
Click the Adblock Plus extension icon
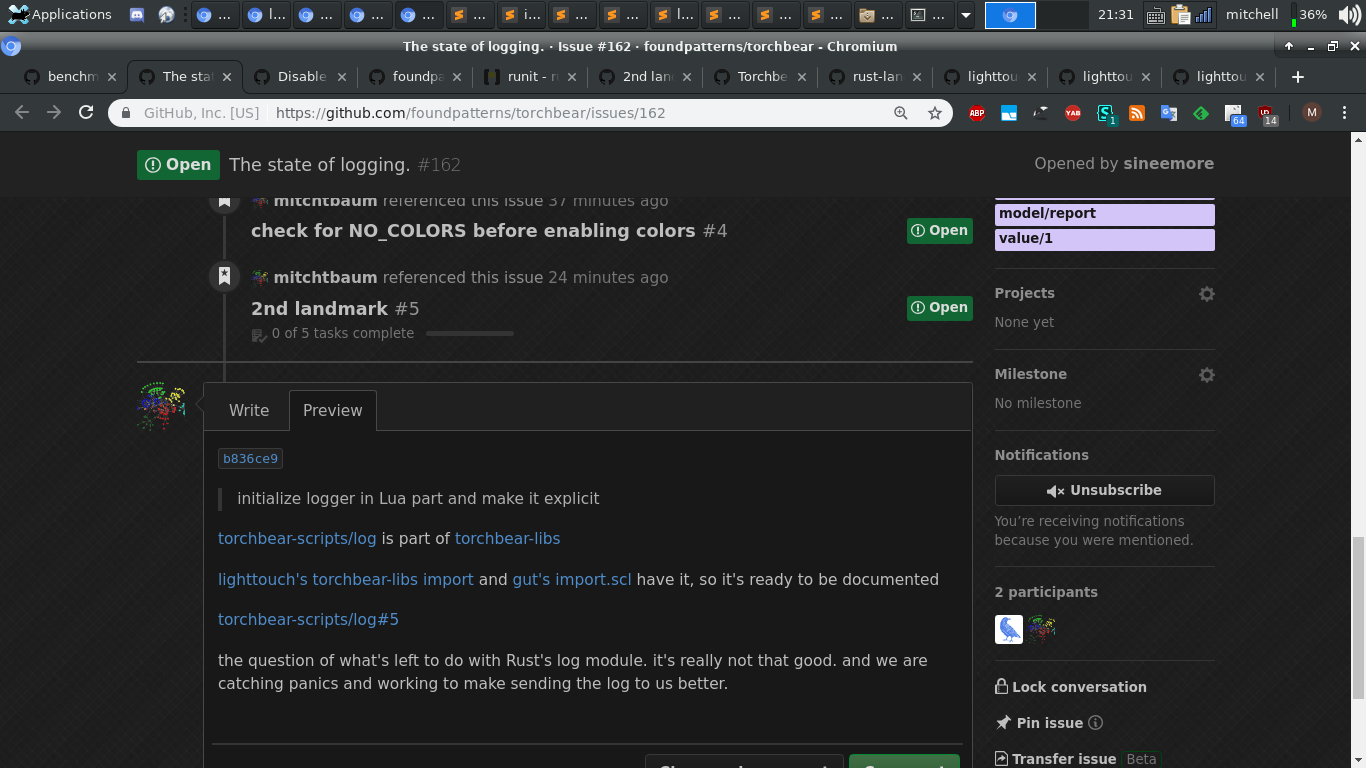(x=977, y=113)
